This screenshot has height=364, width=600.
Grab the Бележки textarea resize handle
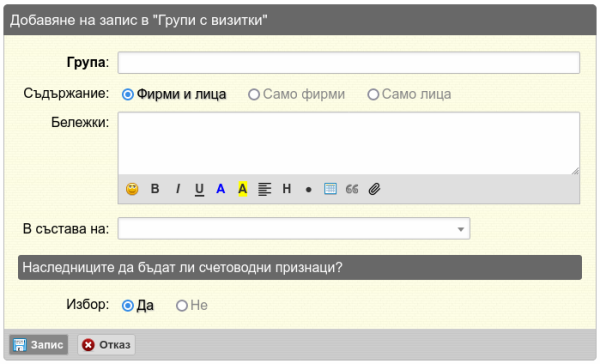(x=576, y=171)
